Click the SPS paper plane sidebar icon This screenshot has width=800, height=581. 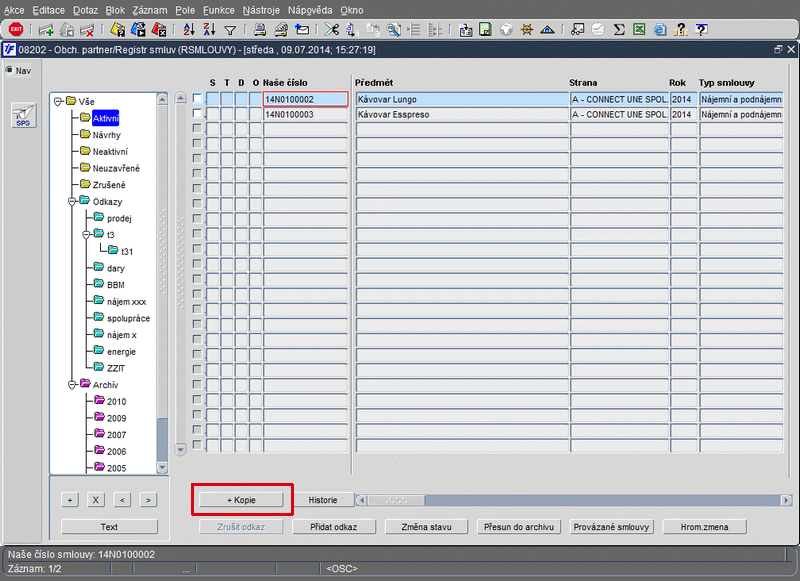[23, 115]
